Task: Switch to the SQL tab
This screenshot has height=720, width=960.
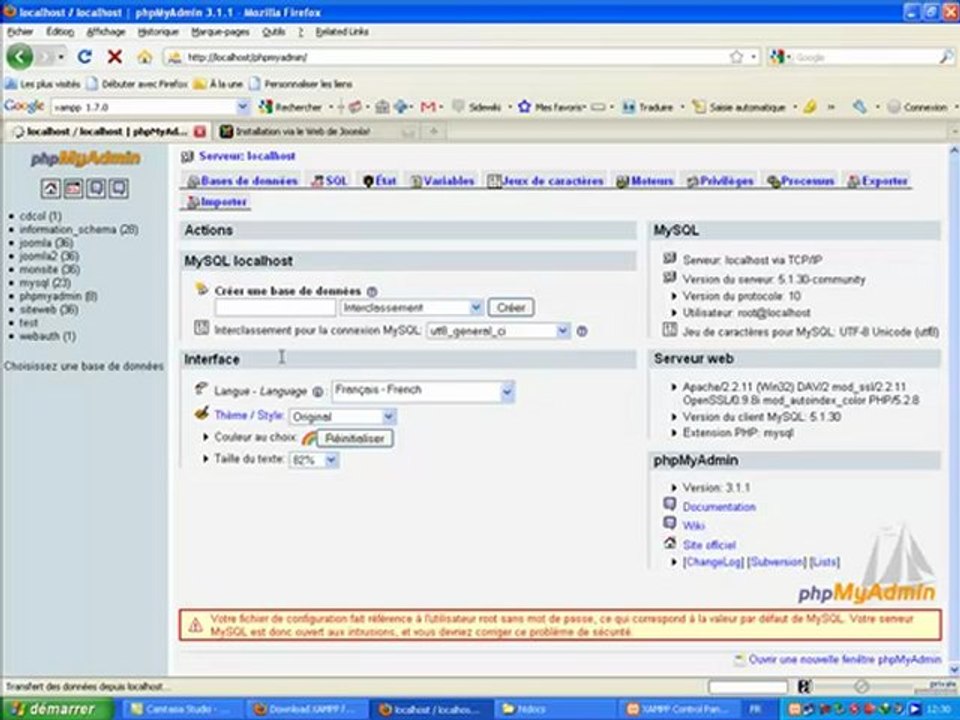Action: tap(329, 181)
